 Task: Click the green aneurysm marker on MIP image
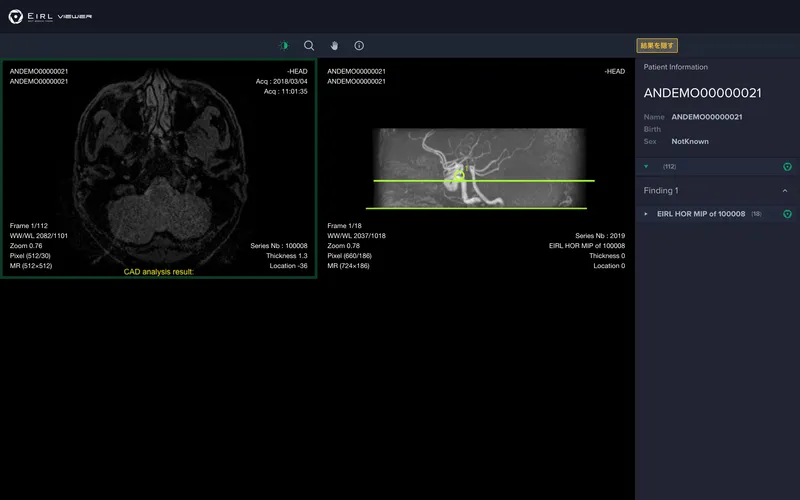[457, 176]
